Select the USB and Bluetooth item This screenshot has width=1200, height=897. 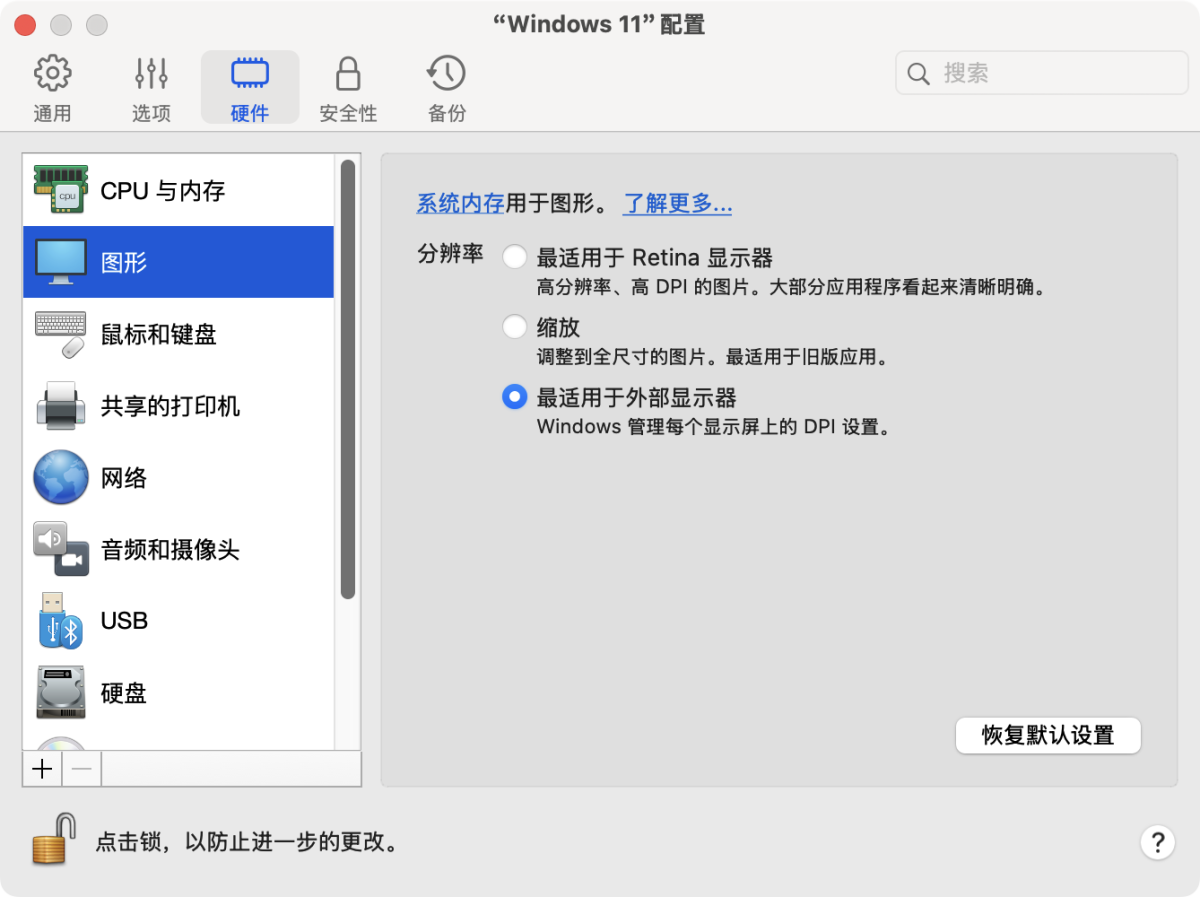tap(124, 621)
